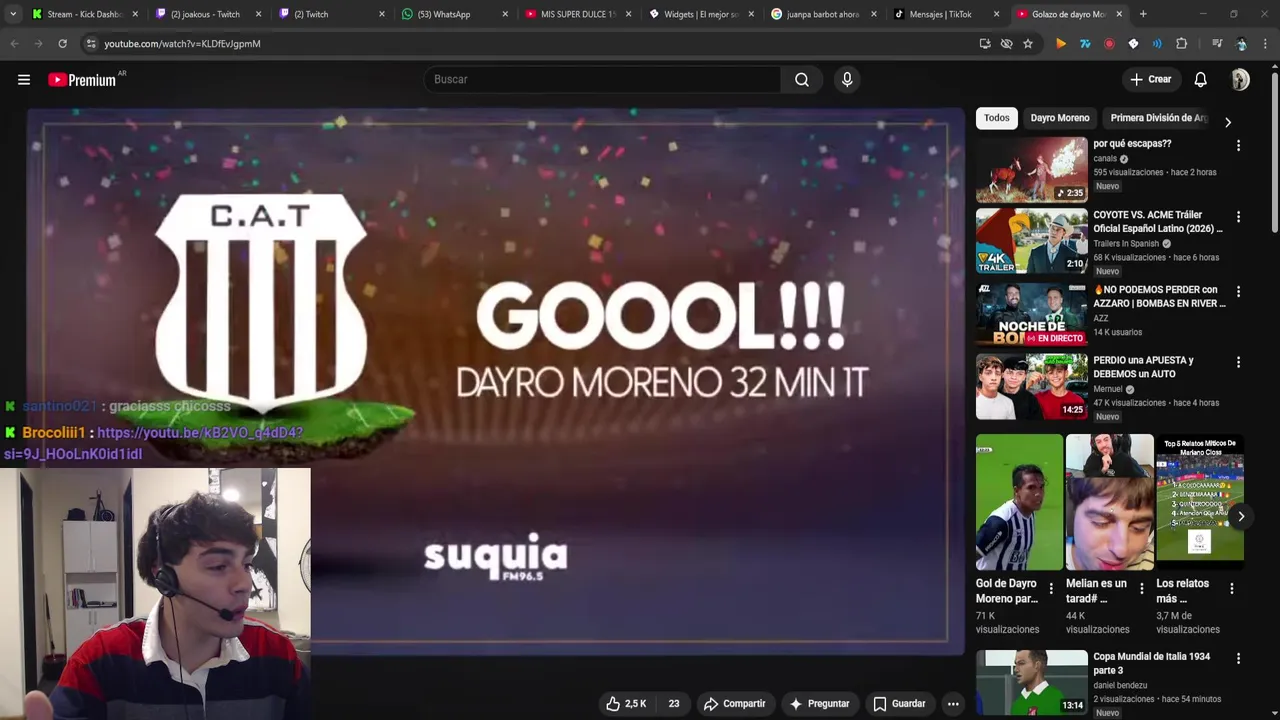Click the Buscar search field
The image size is (1280, 720).
[603, 80]
